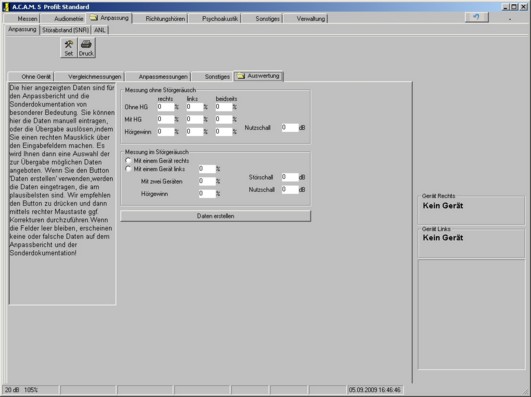
Task: Click 'Kein Gerät' under Gerät Rechts
Action: [443, 206]
